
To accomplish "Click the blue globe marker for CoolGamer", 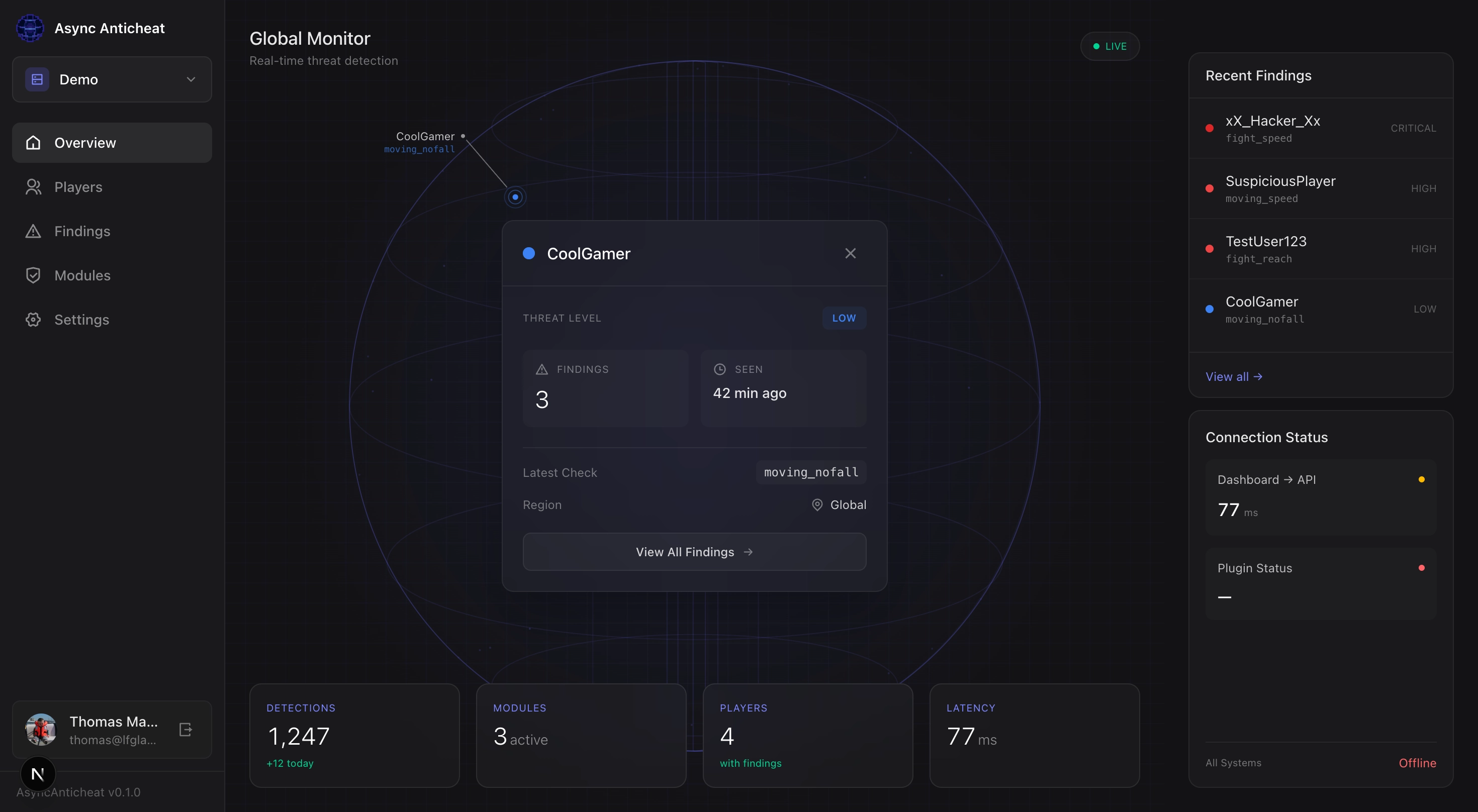I will pos(515,197).
